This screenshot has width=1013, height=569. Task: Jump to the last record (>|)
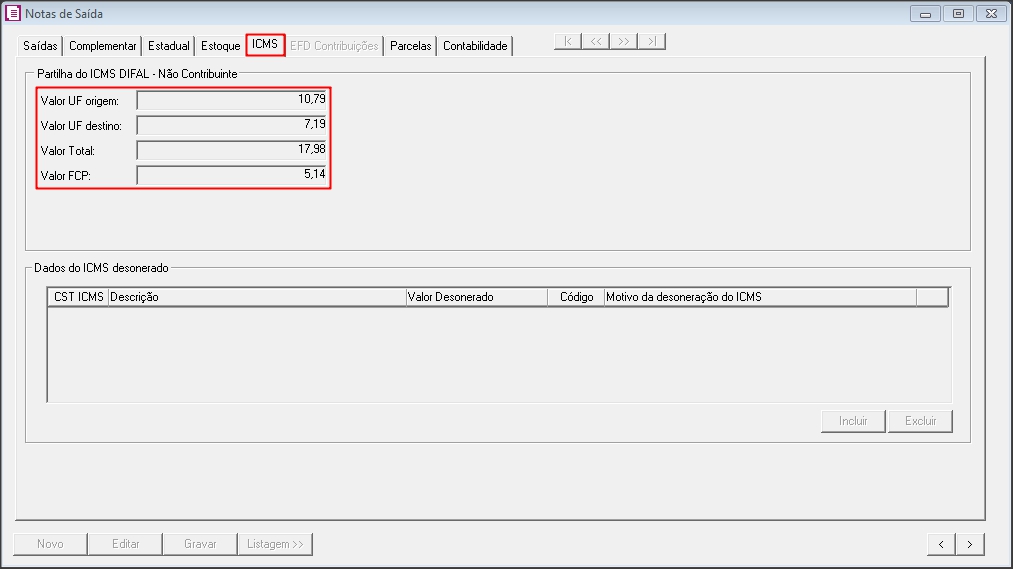click(652, 41)
